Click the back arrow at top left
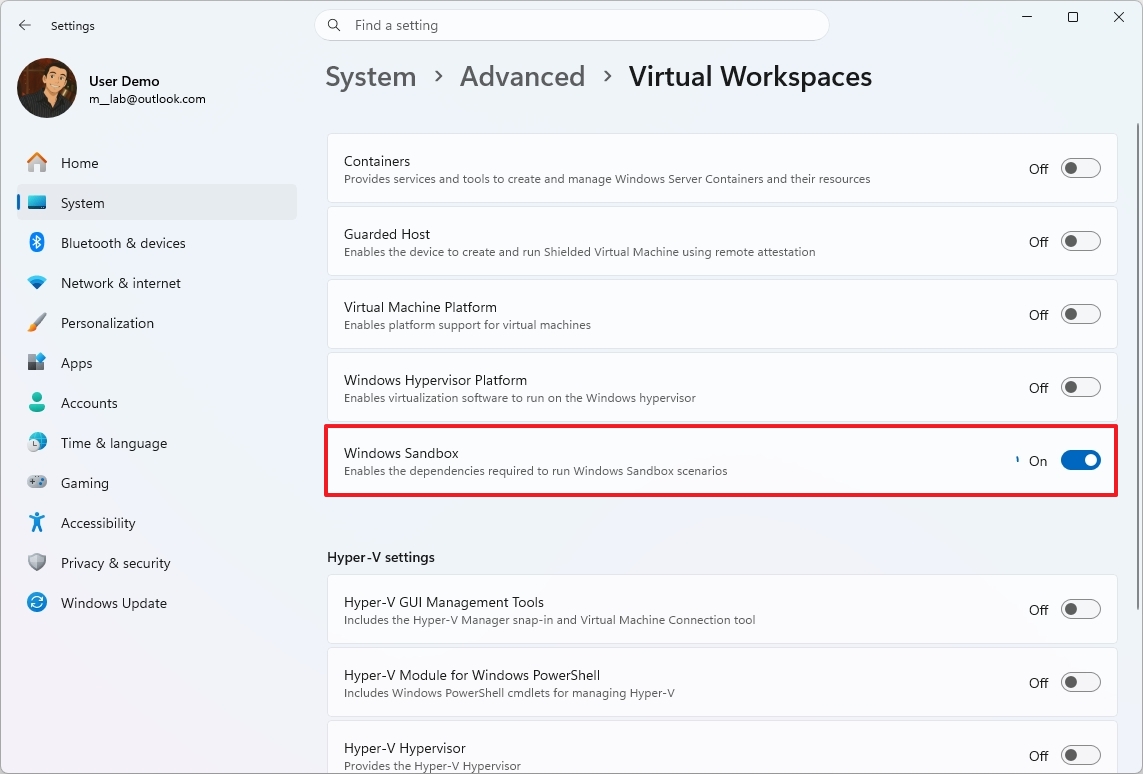1143x774 pixels. coord(24,25)
